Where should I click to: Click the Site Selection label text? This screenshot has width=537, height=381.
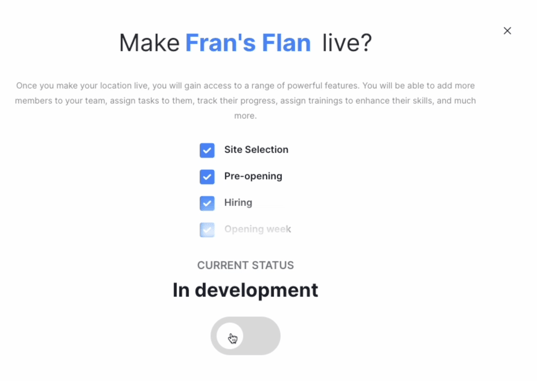(256, 150)
